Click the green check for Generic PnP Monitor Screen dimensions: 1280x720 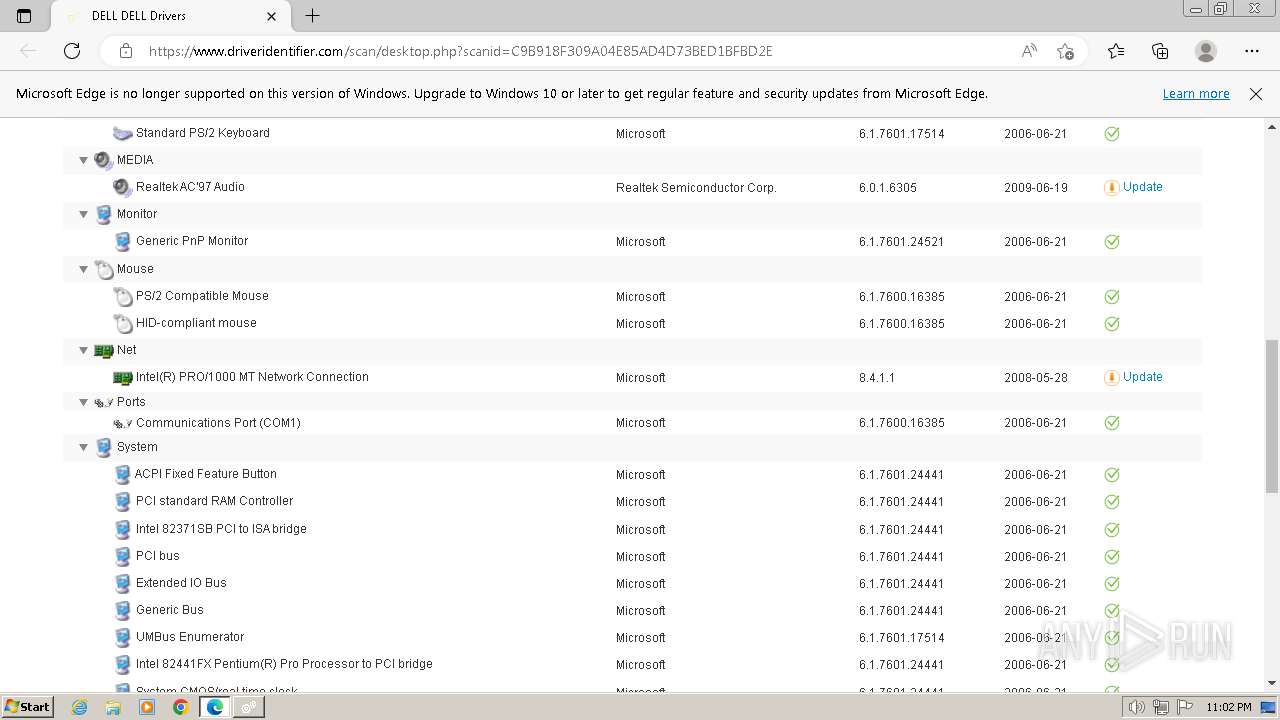pyautogui.click(x=1111, y=241)
